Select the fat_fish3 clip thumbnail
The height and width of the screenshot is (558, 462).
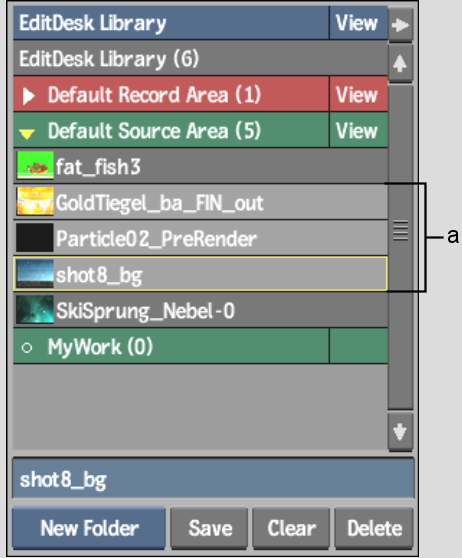35,165
